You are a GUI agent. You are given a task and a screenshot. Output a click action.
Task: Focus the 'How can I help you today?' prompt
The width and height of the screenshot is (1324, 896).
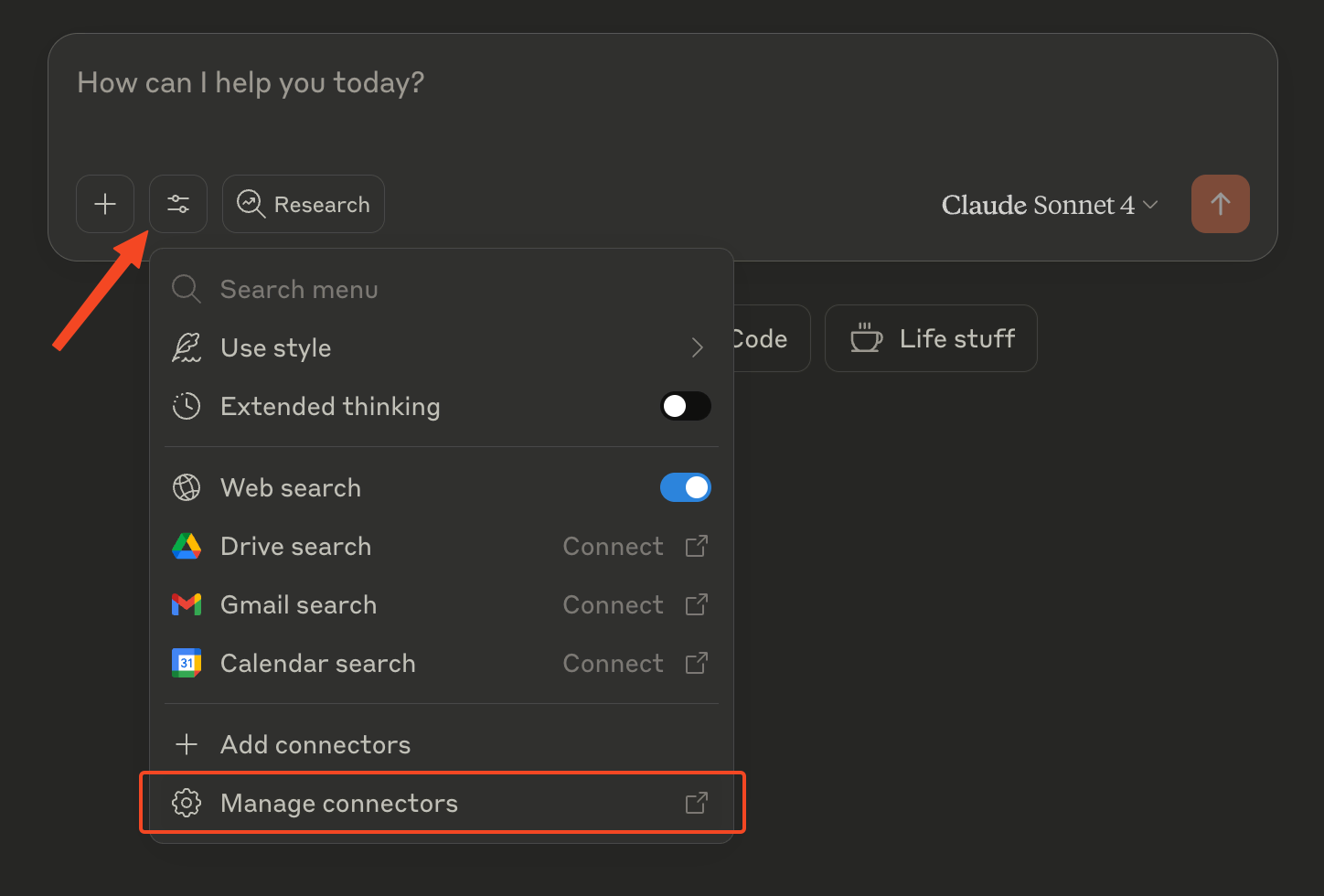point(251,83)
